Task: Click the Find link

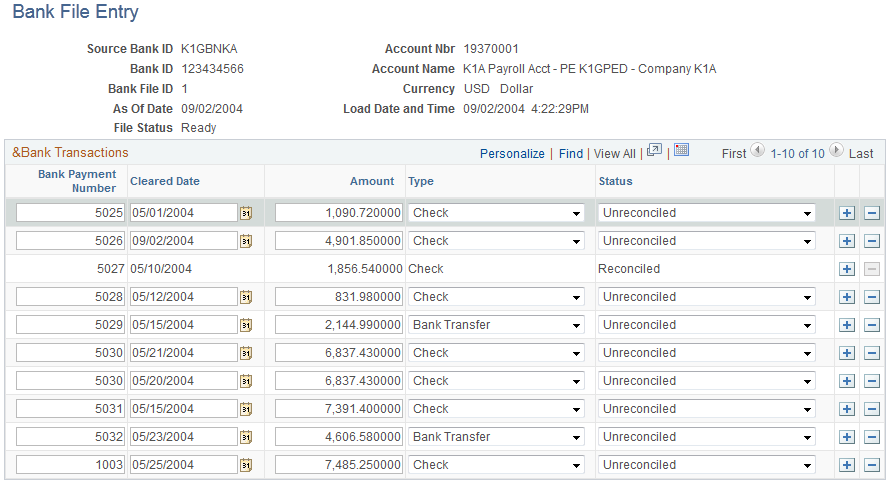Action: (x=570, y=154)
